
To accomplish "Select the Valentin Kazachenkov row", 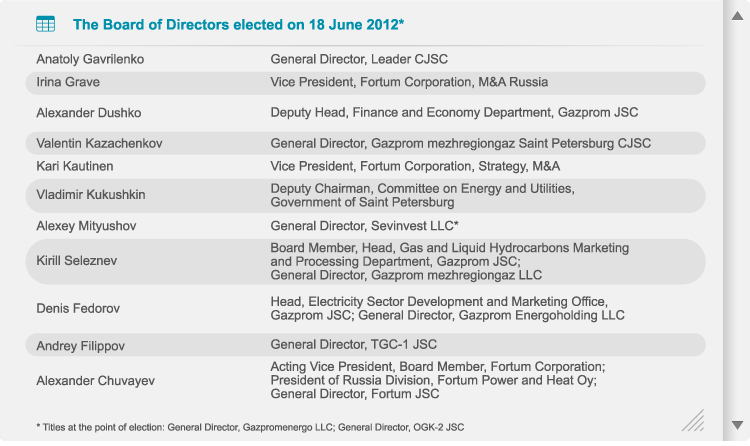I will (365, 143).
